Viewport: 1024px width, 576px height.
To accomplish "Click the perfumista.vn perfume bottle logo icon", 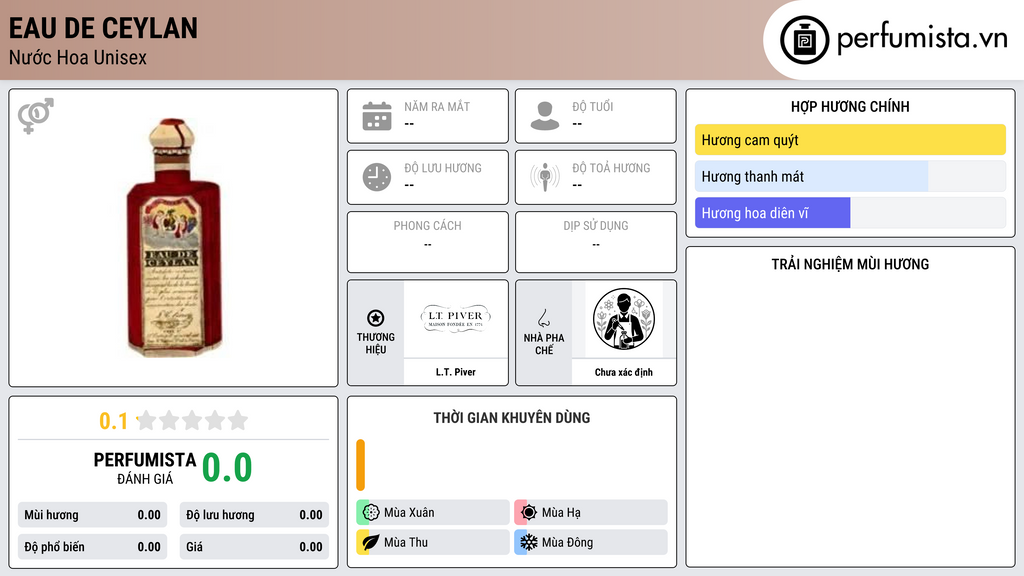I will coord(804,40).
